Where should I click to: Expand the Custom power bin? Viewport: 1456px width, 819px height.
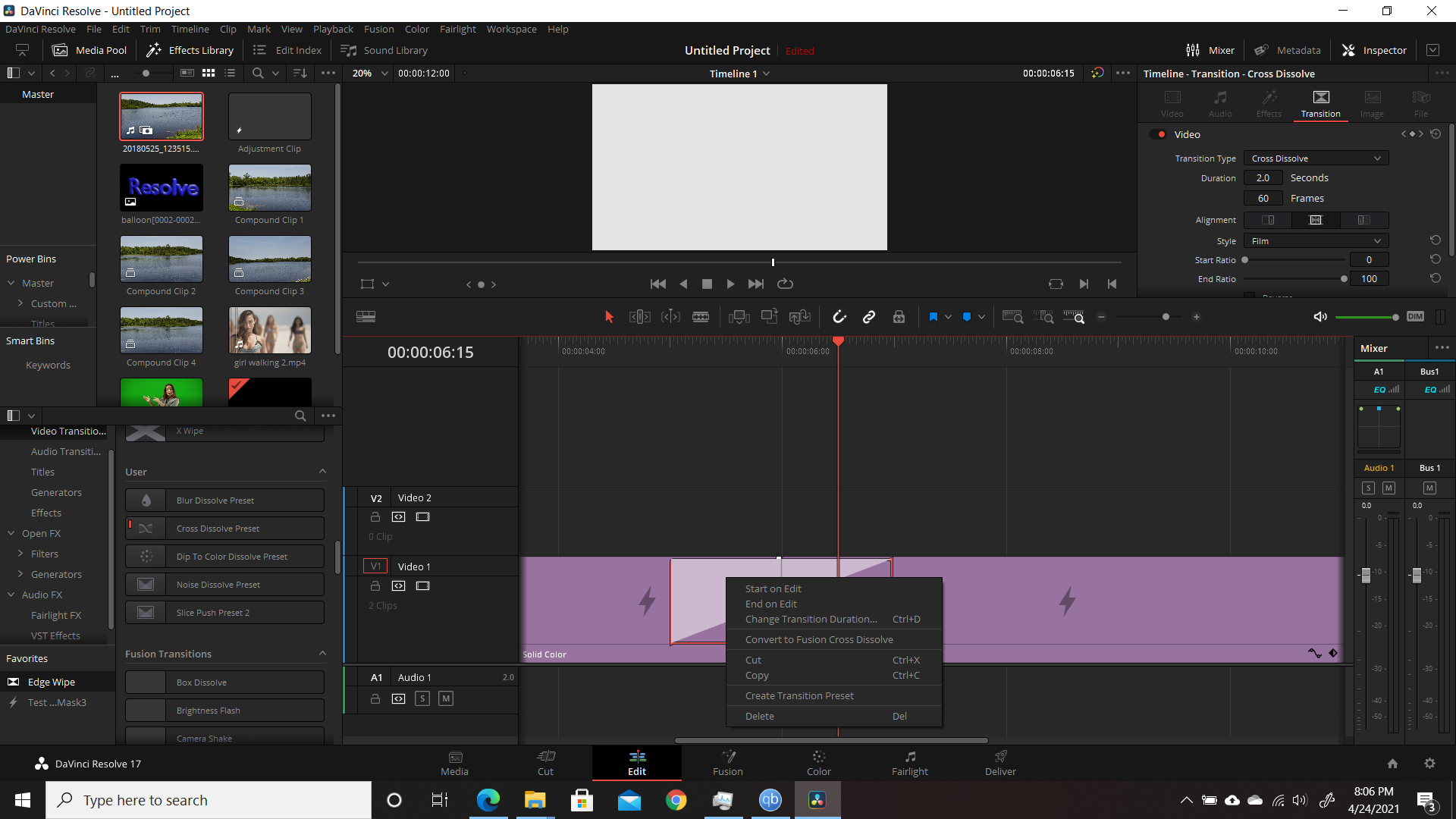tap(20, 303)
